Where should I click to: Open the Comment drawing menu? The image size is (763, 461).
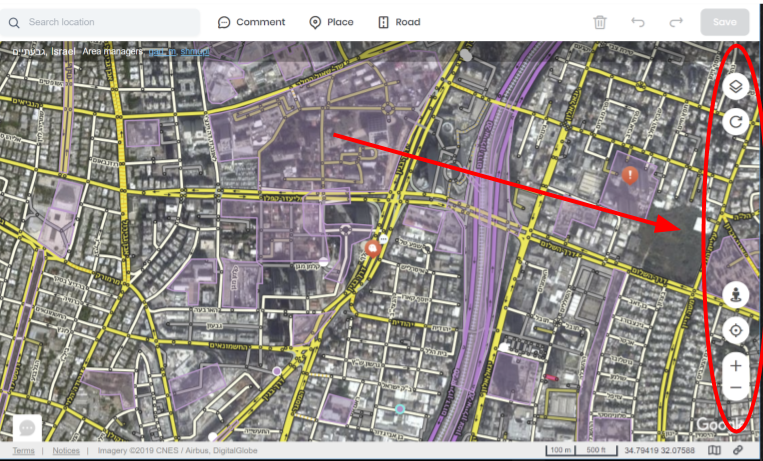pyautogui.click(x=252, y=22)
